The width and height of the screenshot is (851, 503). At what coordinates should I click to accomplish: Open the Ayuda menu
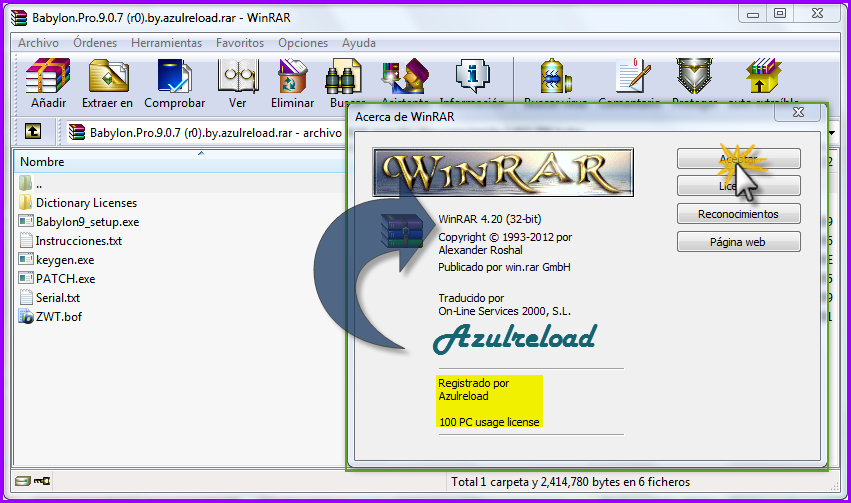point(359,43)
